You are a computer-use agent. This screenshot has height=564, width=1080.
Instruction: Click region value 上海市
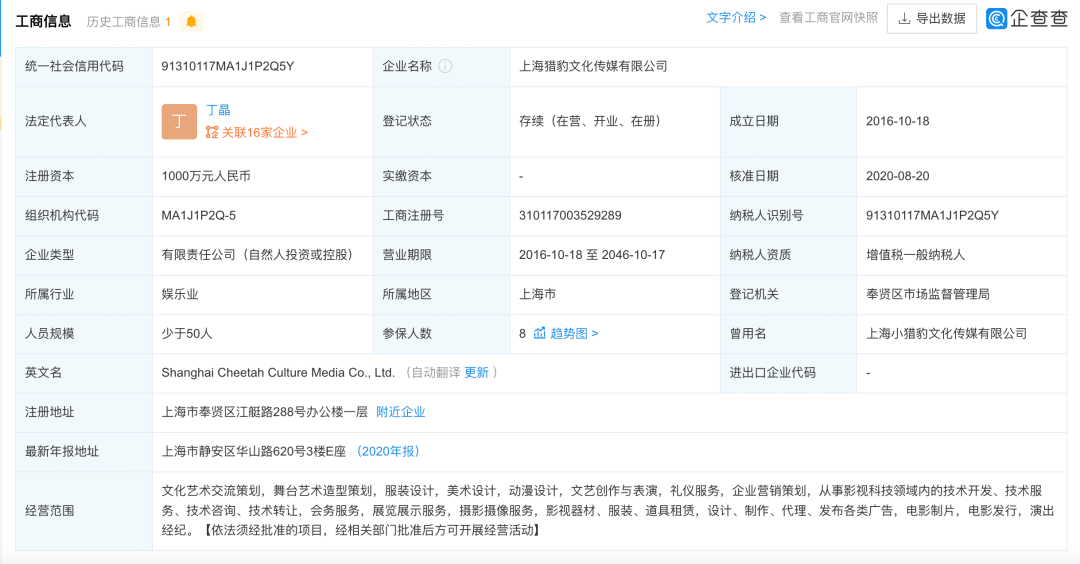[537, 294]
